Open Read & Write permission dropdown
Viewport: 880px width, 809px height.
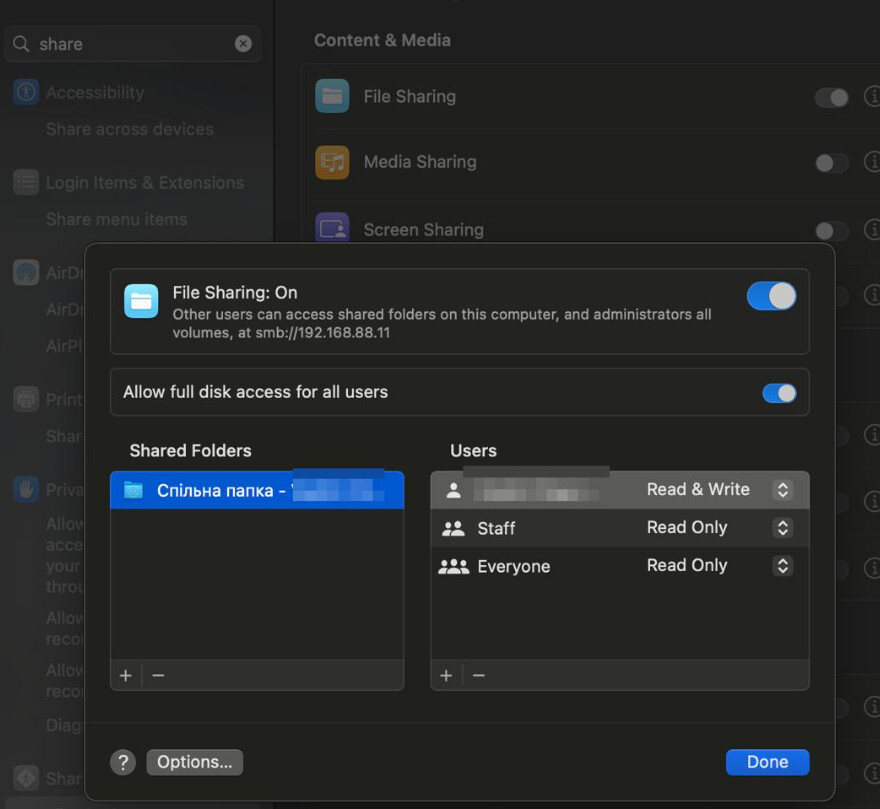pos(783,490)
